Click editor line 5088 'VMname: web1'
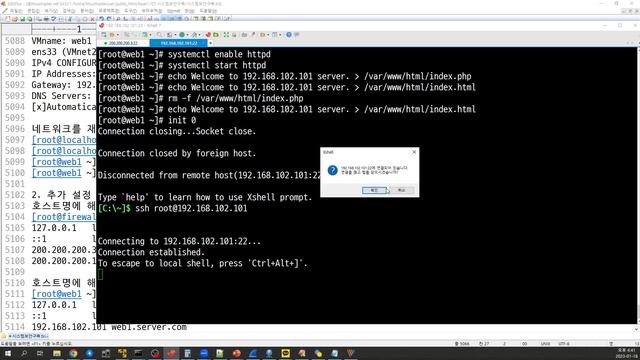640x360 pixels. pos(61,41)
